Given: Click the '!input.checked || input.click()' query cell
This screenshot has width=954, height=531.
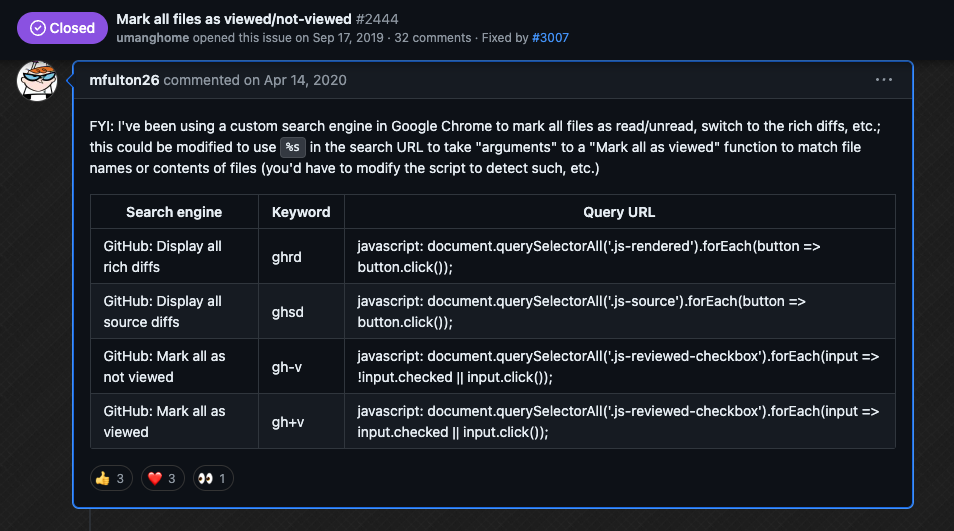Looking at the screenshot, I should pos(619,366).
